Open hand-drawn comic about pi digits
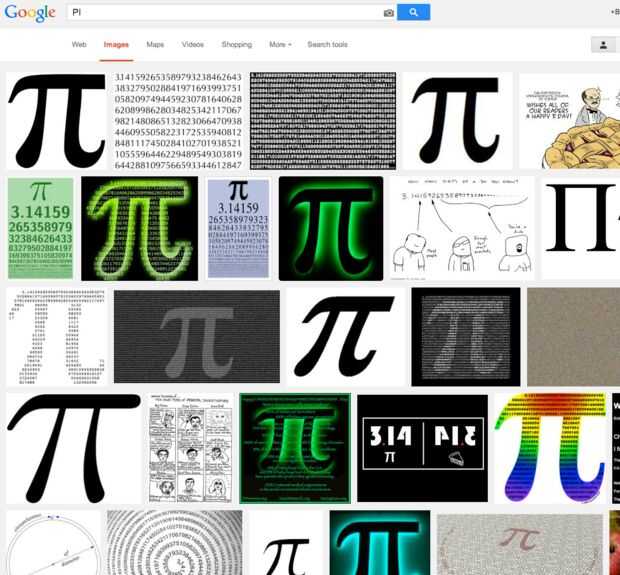 click(x=462, y=229)
